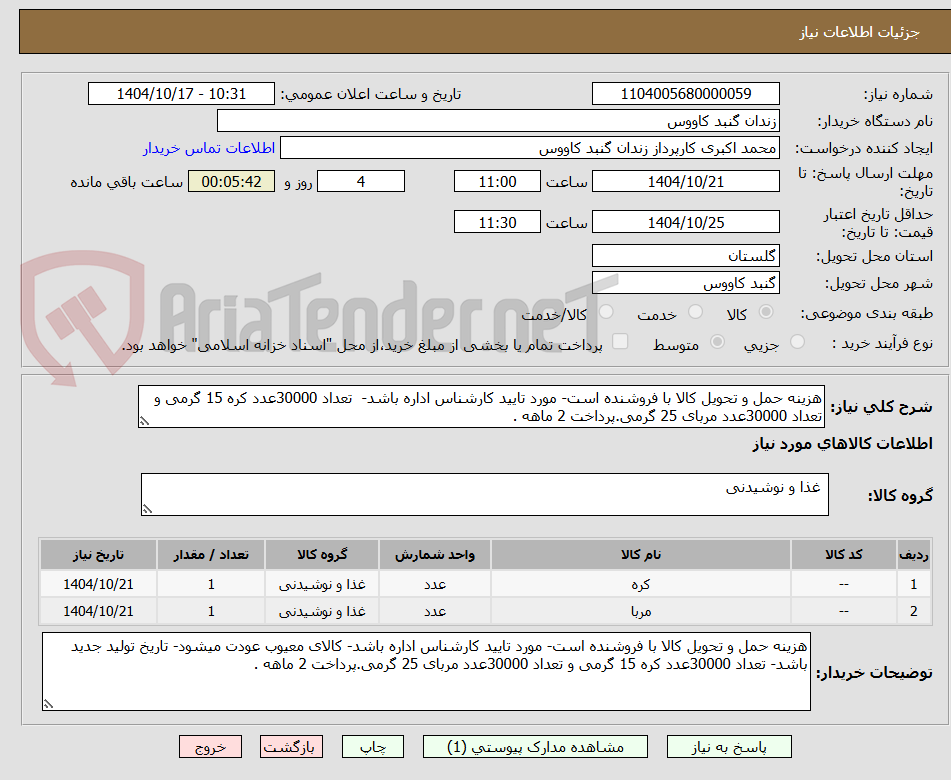Click the unit cell 'عدد' in 'کره' row
This screenshot has width=951, height=780.
435,584
